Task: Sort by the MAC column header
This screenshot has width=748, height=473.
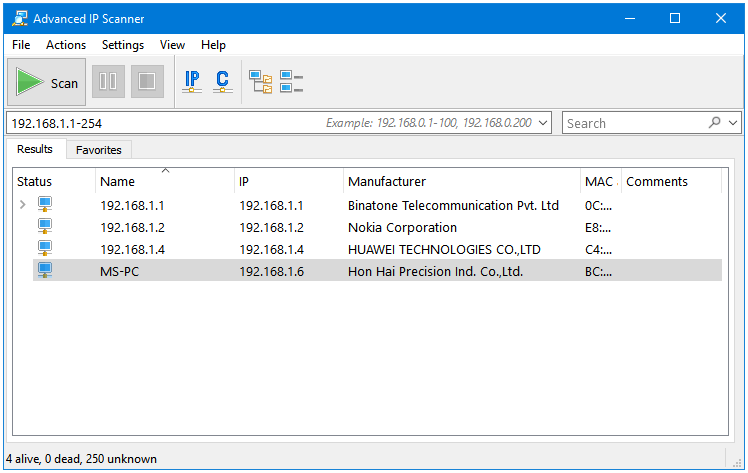Action: [601, 182]
